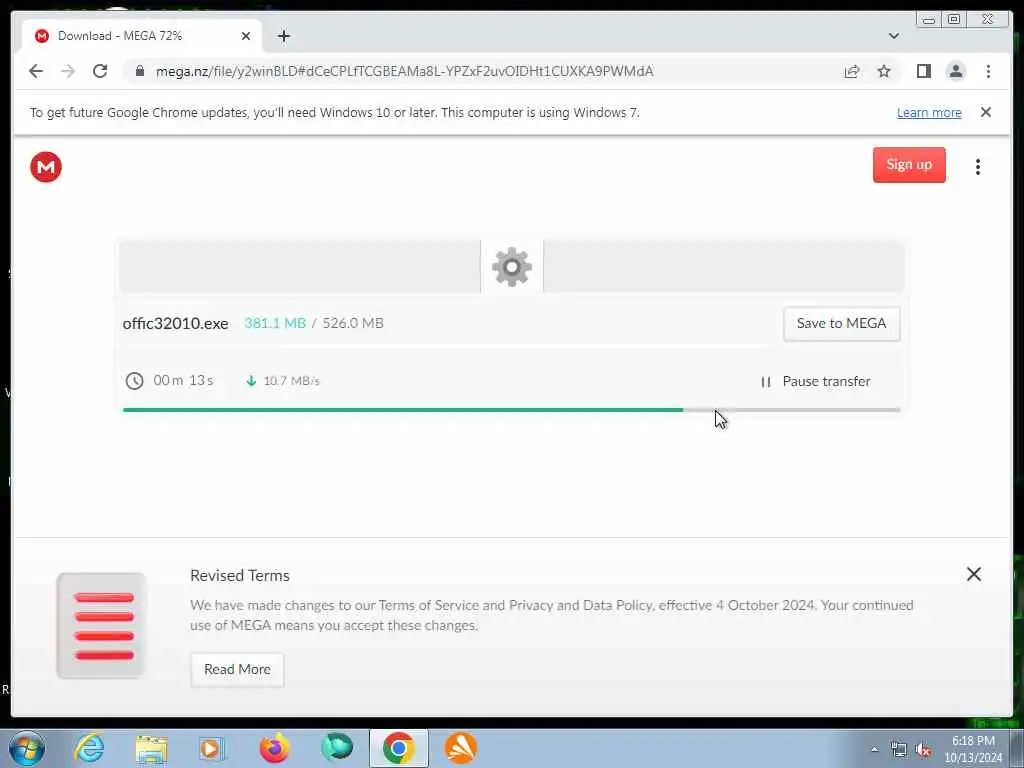Click the remaining time clock icon

[135, 381]
